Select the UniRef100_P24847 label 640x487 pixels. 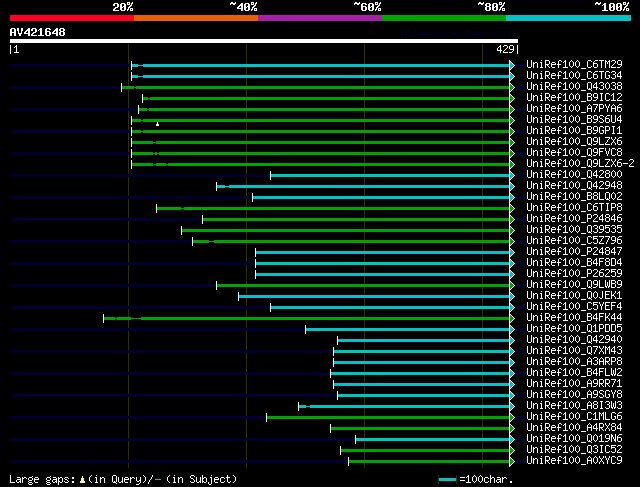coord(574,252)
